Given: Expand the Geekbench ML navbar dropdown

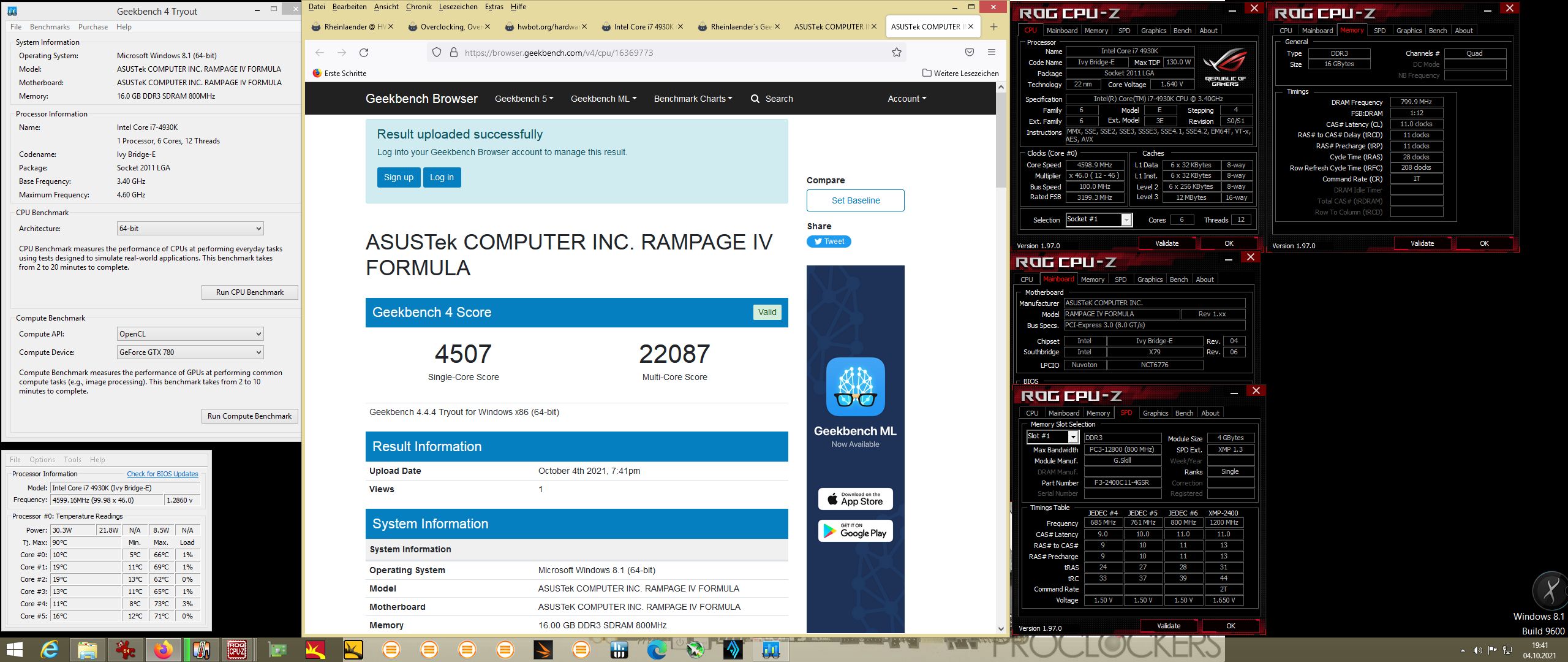Looking at the screenshot, I should coord(604,99).
